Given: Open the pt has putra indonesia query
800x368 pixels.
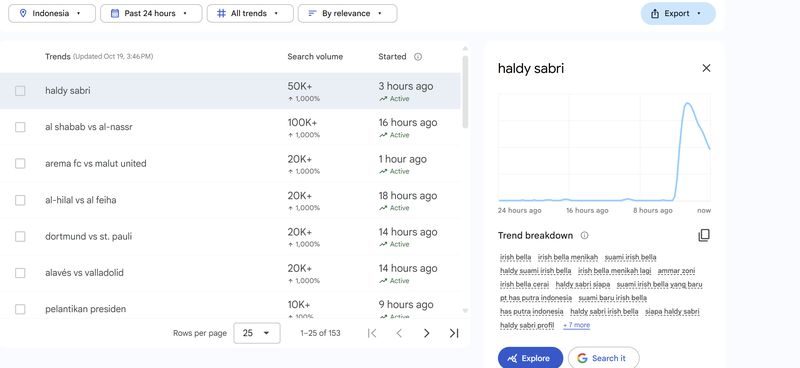Looking at the screenshot, I should pos(536,298).
